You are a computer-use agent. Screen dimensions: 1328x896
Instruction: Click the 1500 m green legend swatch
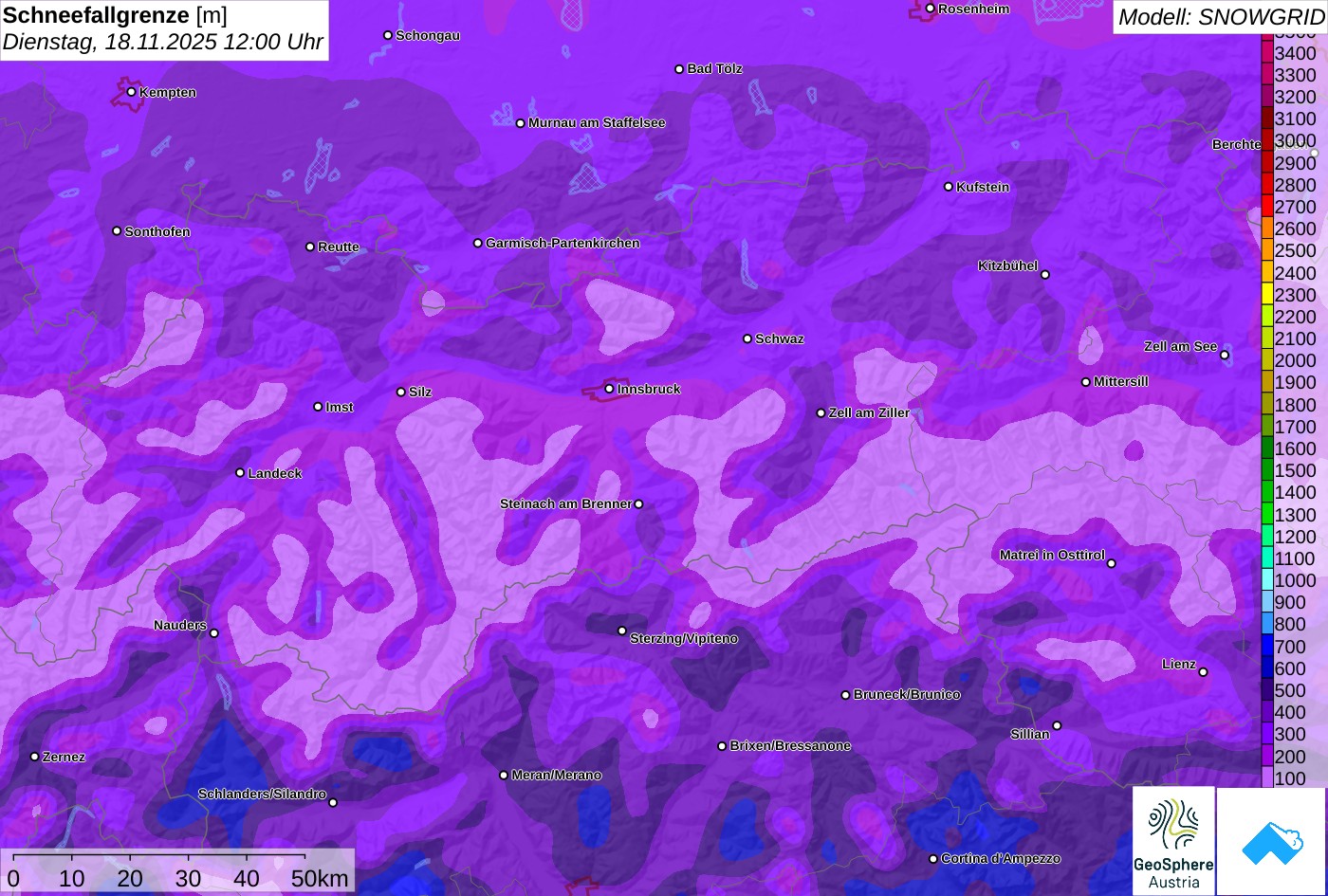click(x=1267, y=470)
